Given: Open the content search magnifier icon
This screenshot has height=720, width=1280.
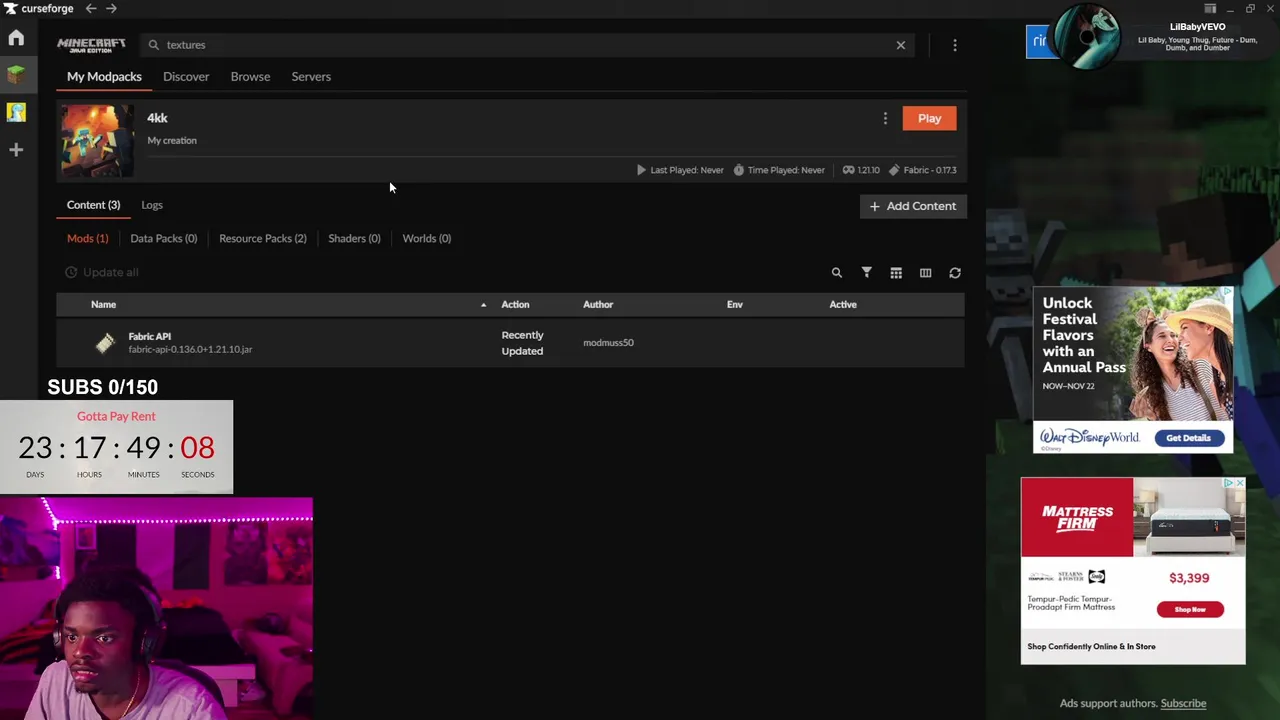Looking at the screenshot, I should tap(837, 273).
